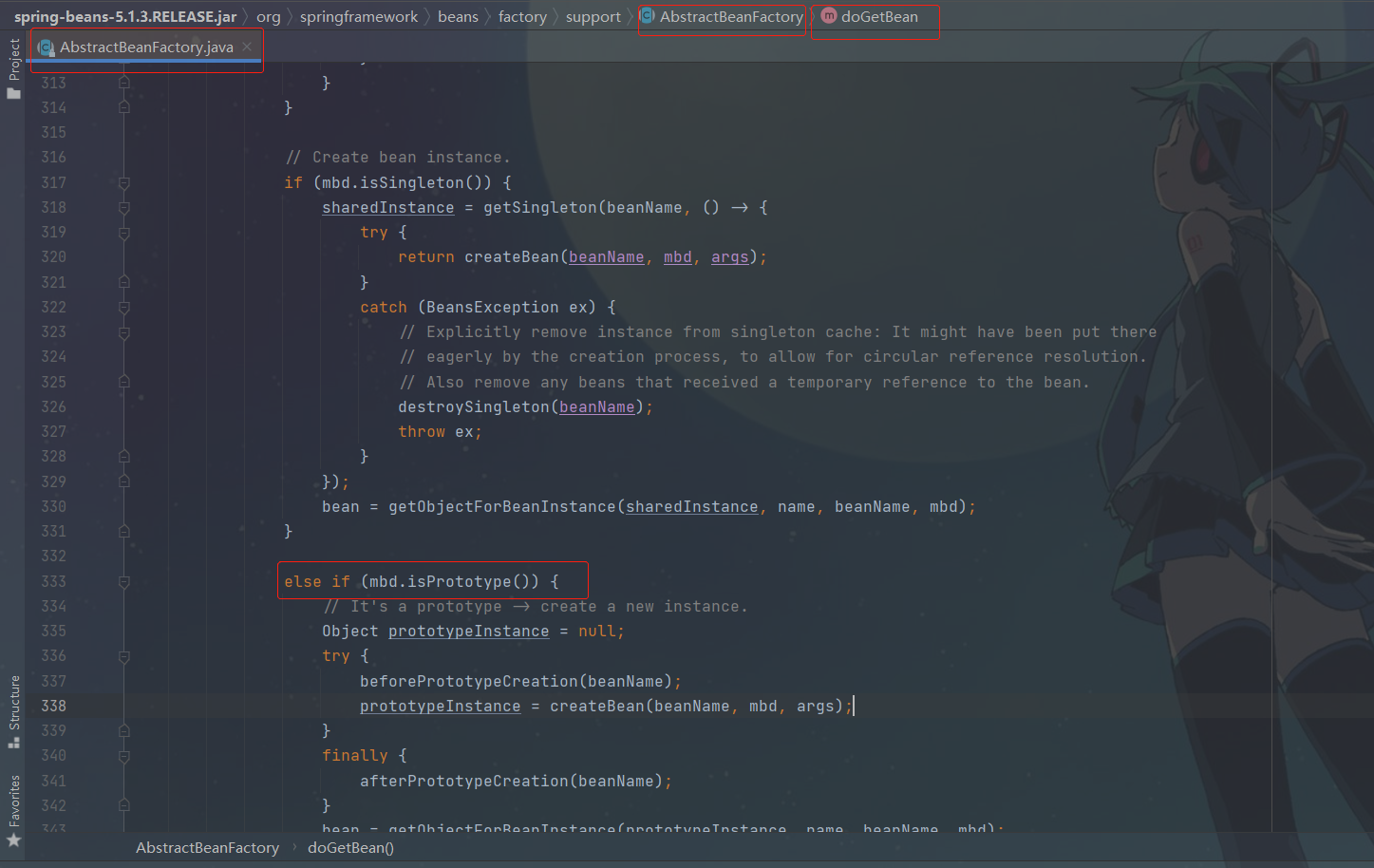Click doGetBean() in bottom breadcrumb bar

pyautogui.click(x=350, y=847)
